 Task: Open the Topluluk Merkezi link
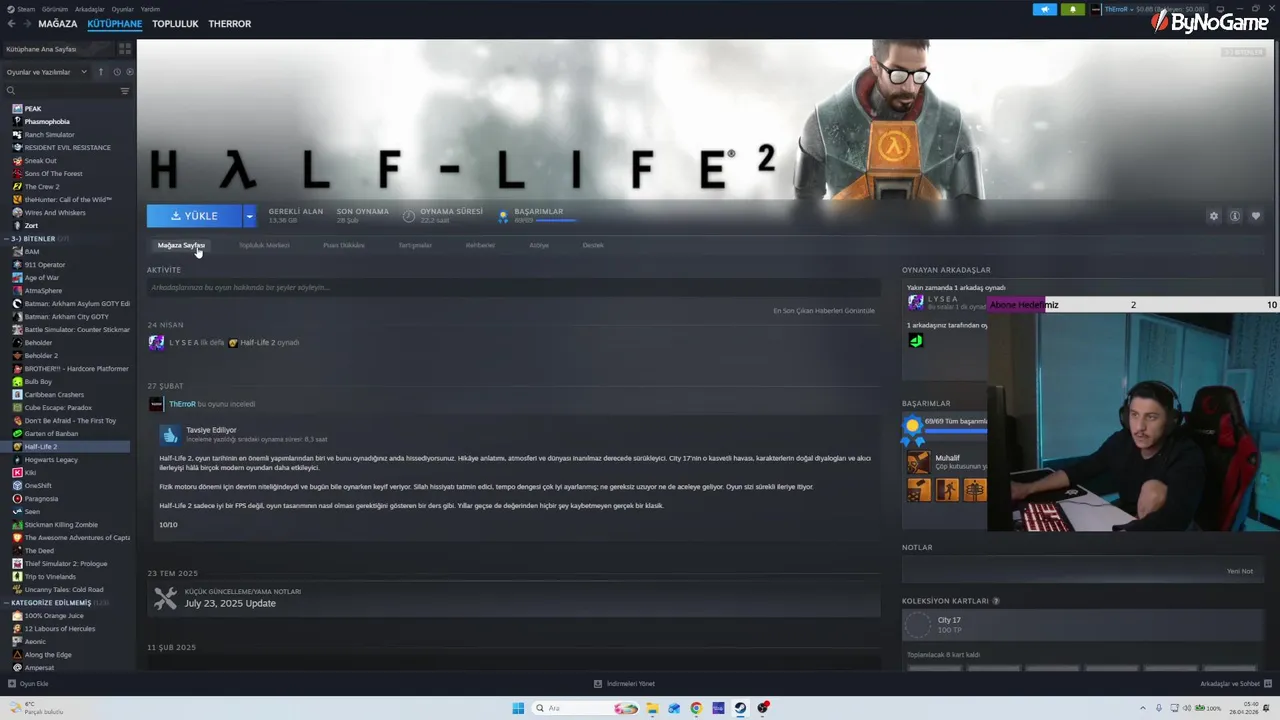tap(264, 245)
